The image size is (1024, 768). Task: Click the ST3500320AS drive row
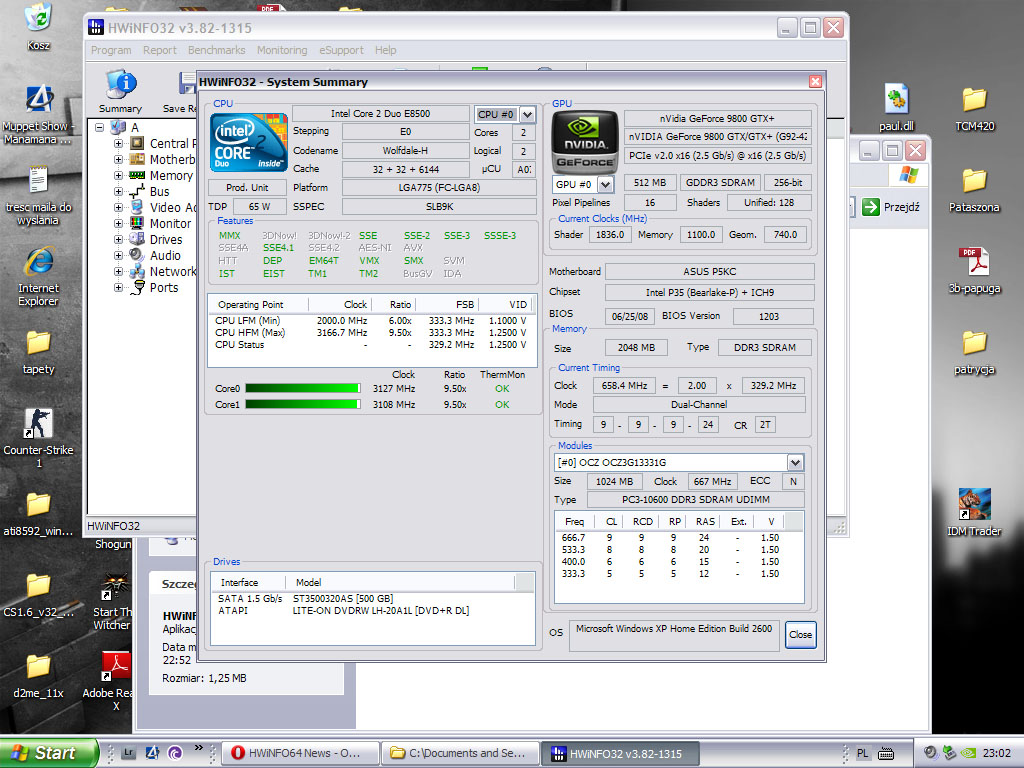point(372,598)
